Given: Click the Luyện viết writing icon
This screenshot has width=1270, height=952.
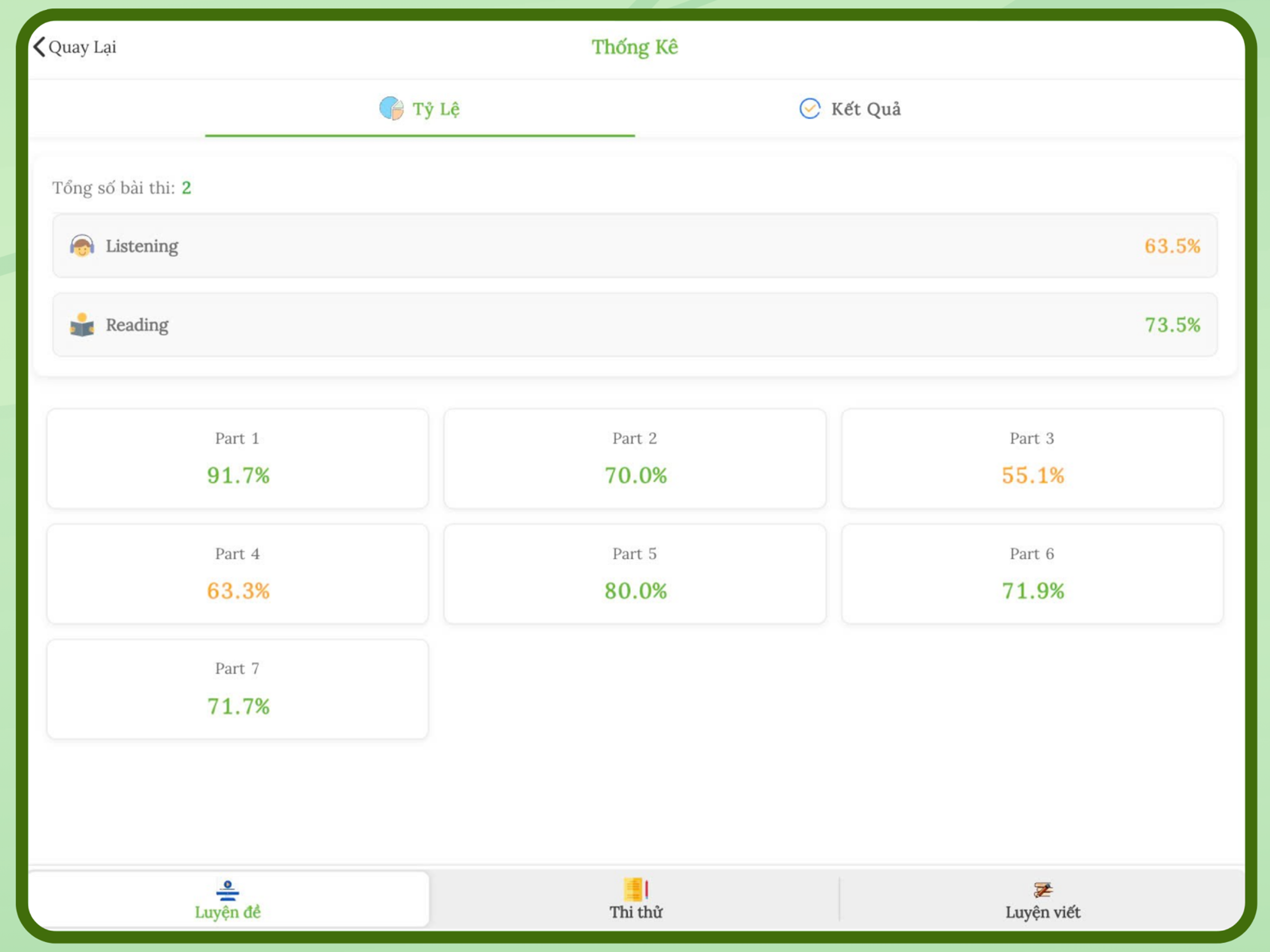Looking at the screenshot, I should pos(1043,889).
